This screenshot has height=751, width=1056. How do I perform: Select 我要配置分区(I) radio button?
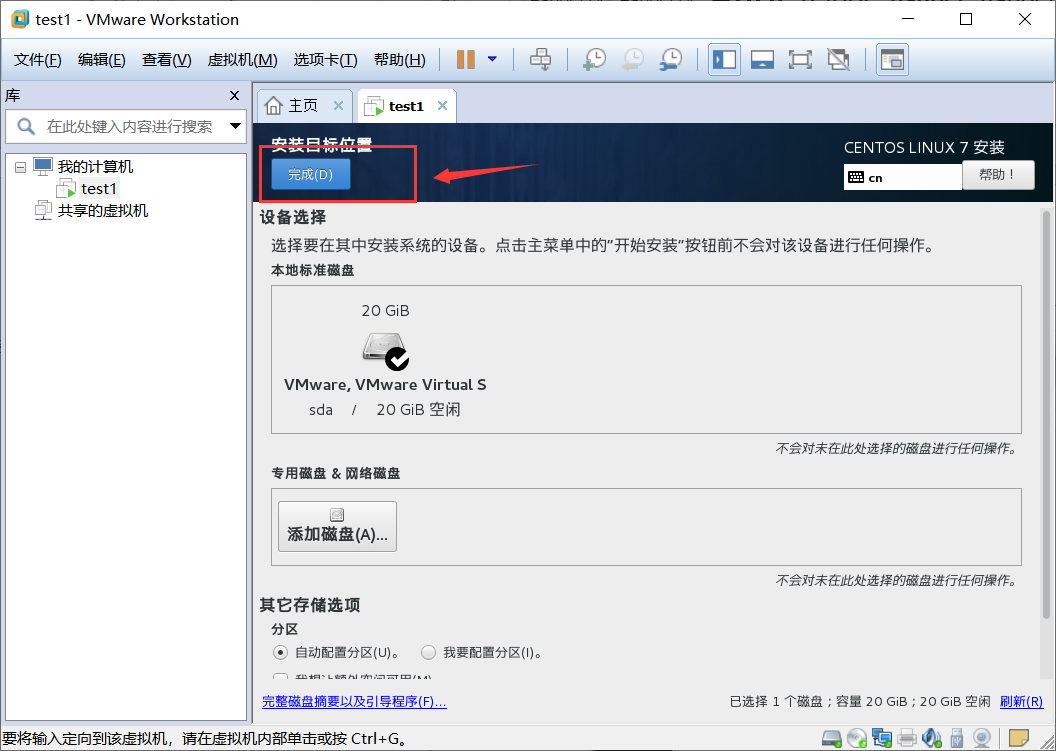[x=428, y=652]
